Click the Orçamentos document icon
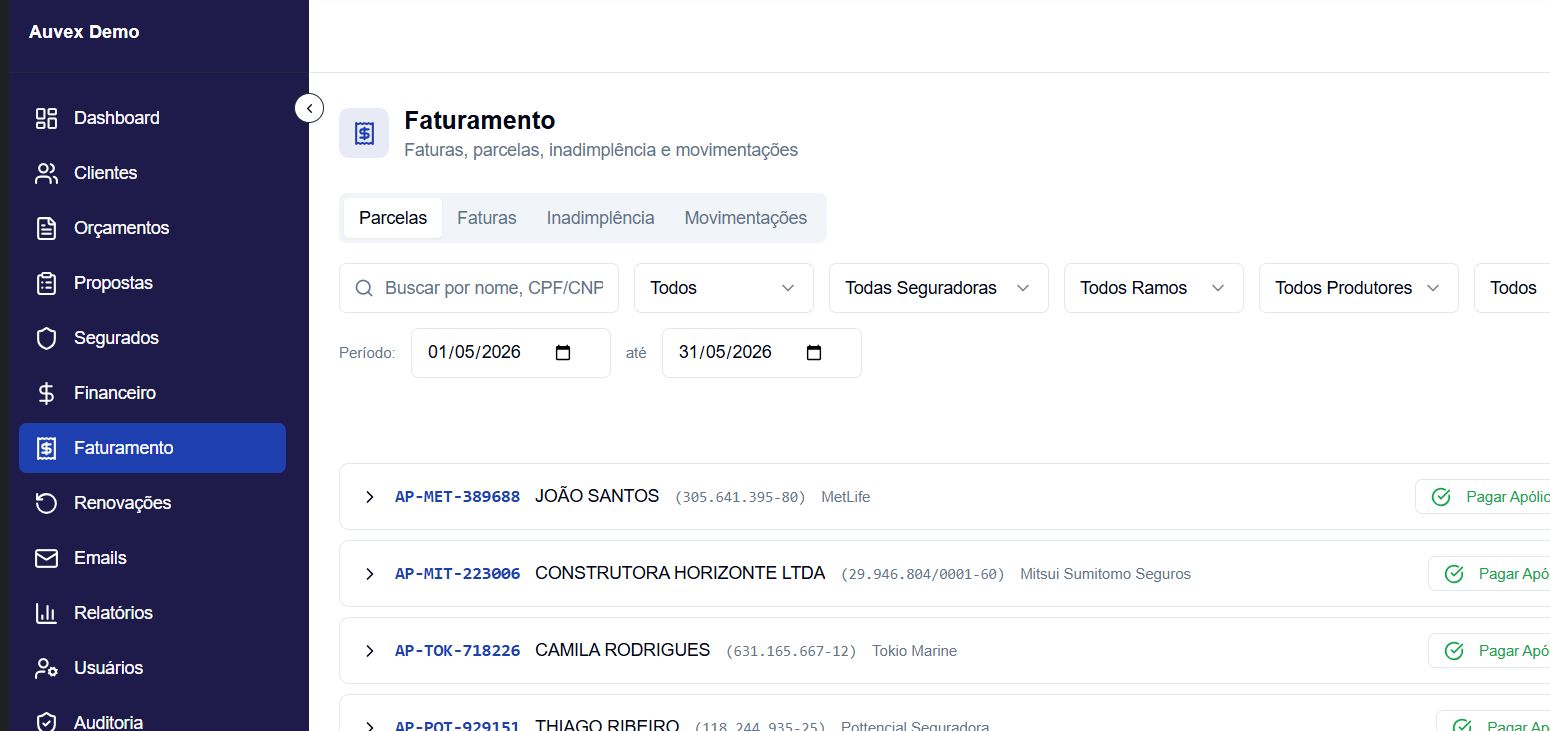This screenshot has width=1550, height=731. click(x=46, y=228)
